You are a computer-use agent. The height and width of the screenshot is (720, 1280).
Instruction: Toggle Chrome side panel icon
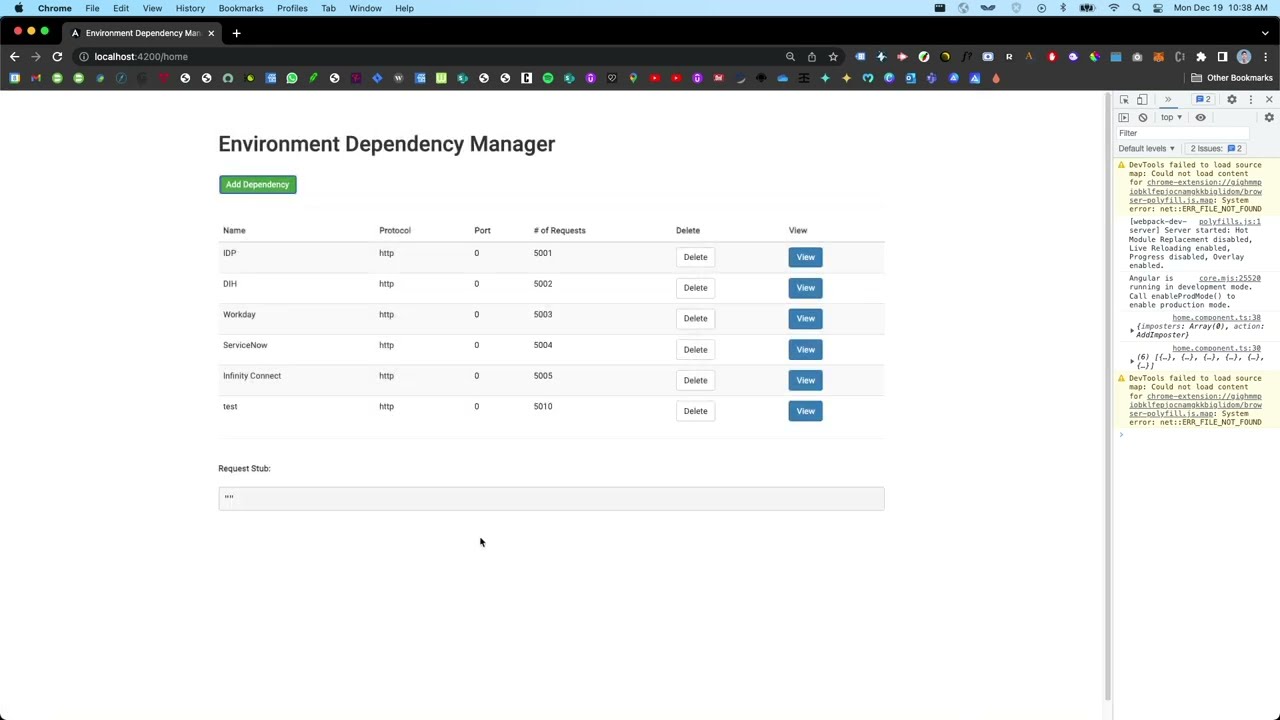[1222, 57]
